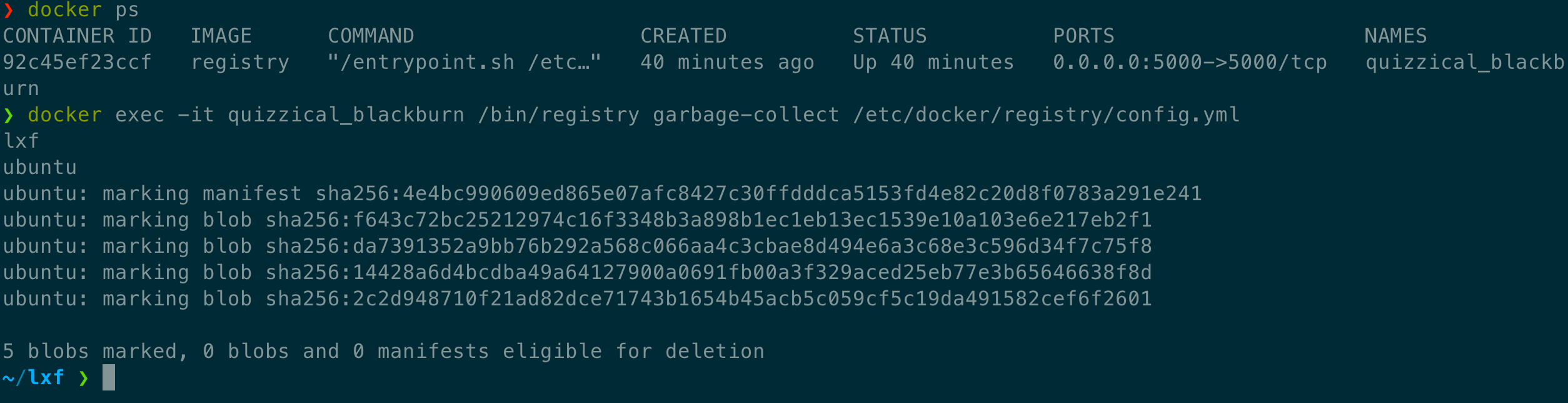Click the blob hash starting sha256:da73913

pos(708,246)
